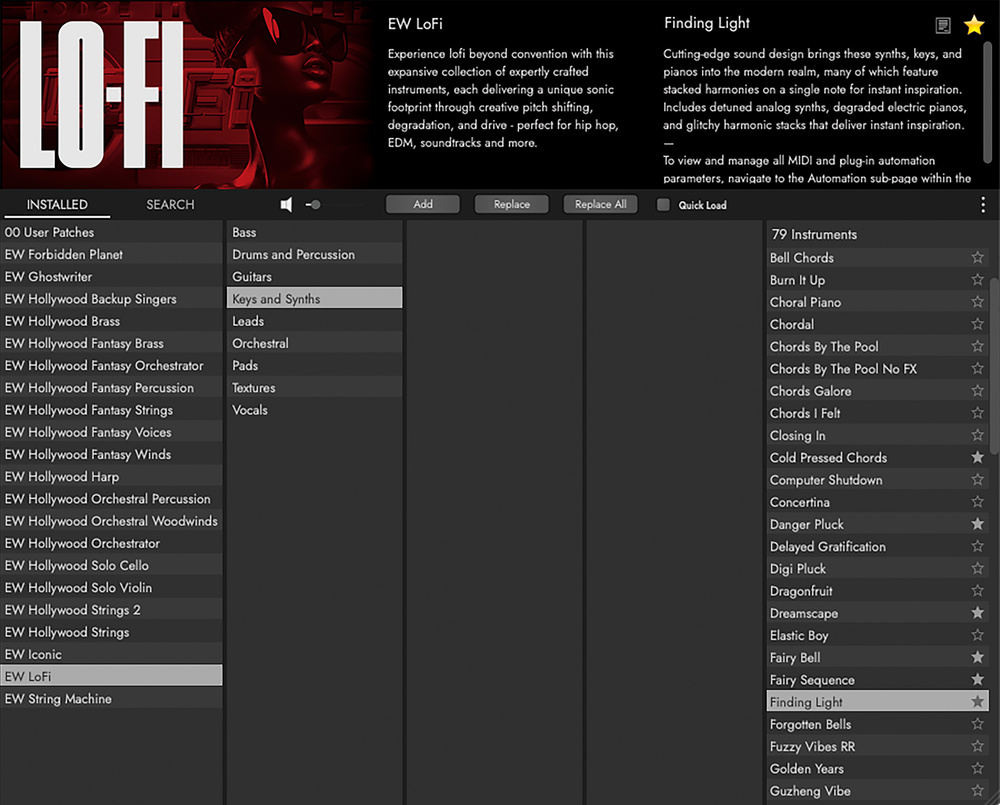Enable the Quick Load checkbox
The height and width of the screenshot is (805, 1000).
pos(663,205)
